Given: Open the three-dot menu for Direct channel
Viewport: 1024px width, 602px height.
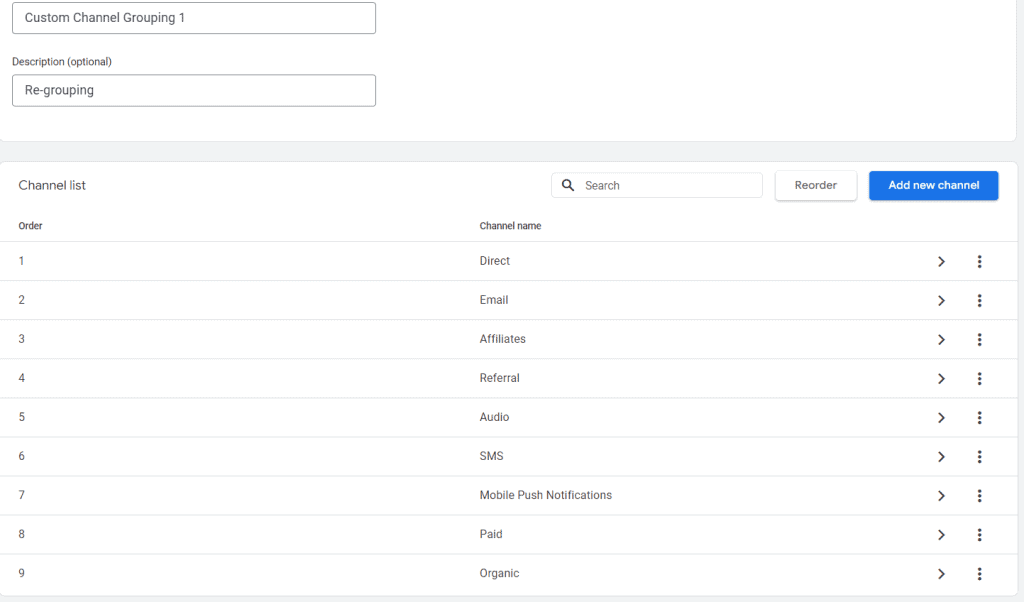Looking at the screenshot, I should 980,261.
